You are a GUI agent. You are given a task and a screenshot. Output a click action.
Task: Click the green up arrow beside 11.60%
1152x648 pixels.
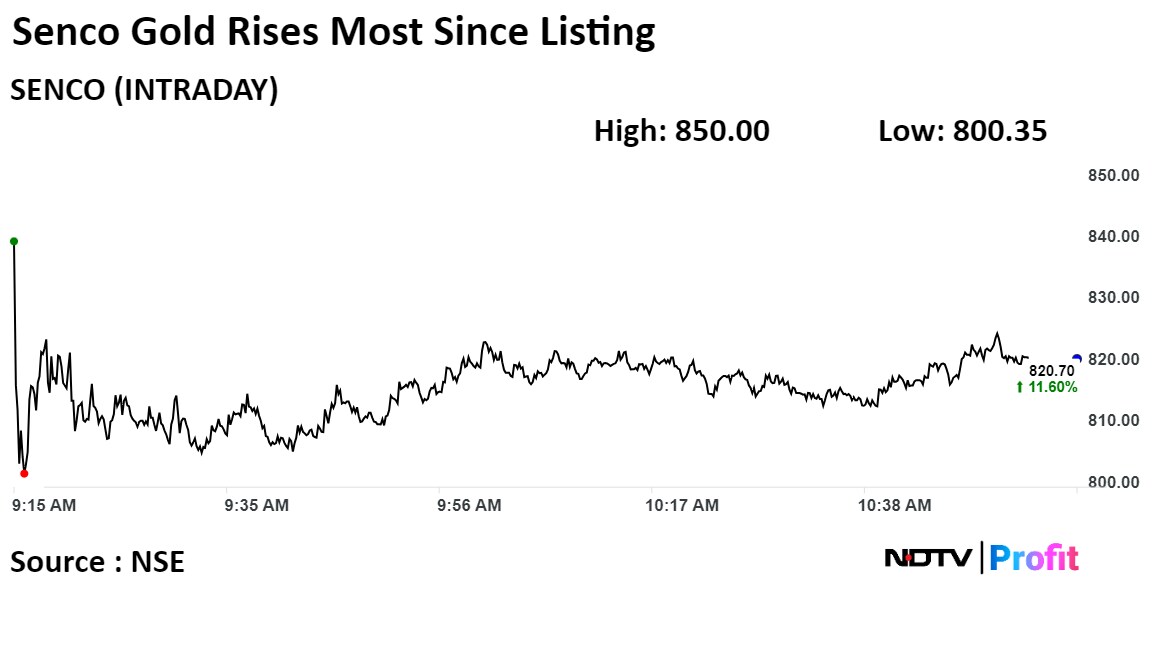point(1019,387)
